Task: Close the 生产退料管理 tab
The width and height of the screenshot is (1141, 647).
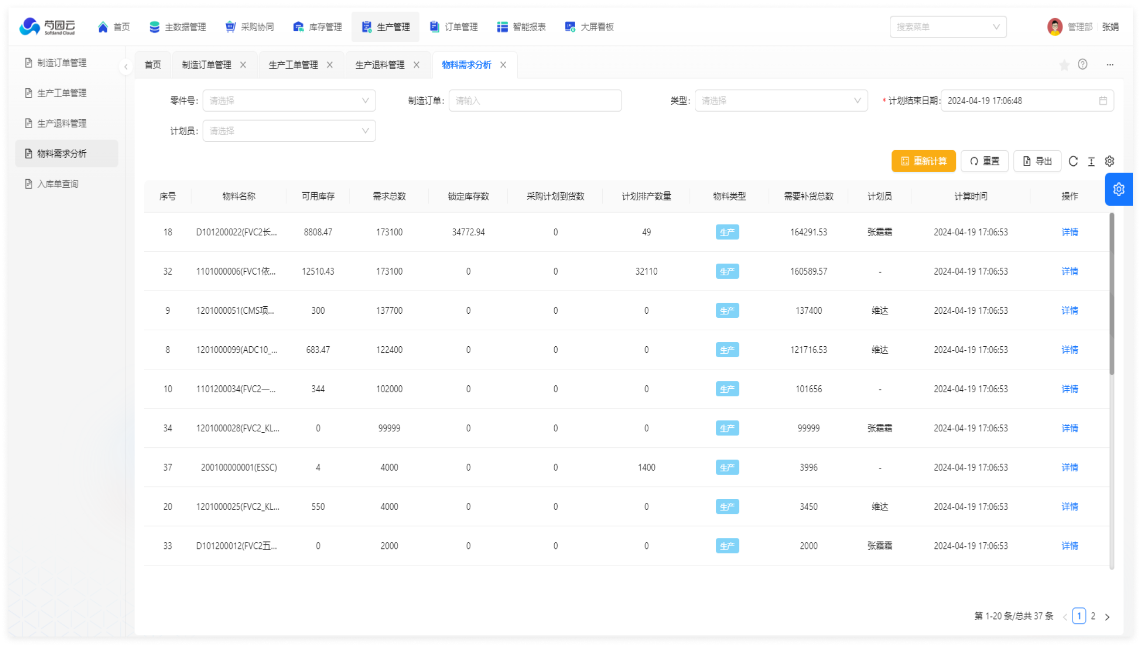Action: click(416, 65)
